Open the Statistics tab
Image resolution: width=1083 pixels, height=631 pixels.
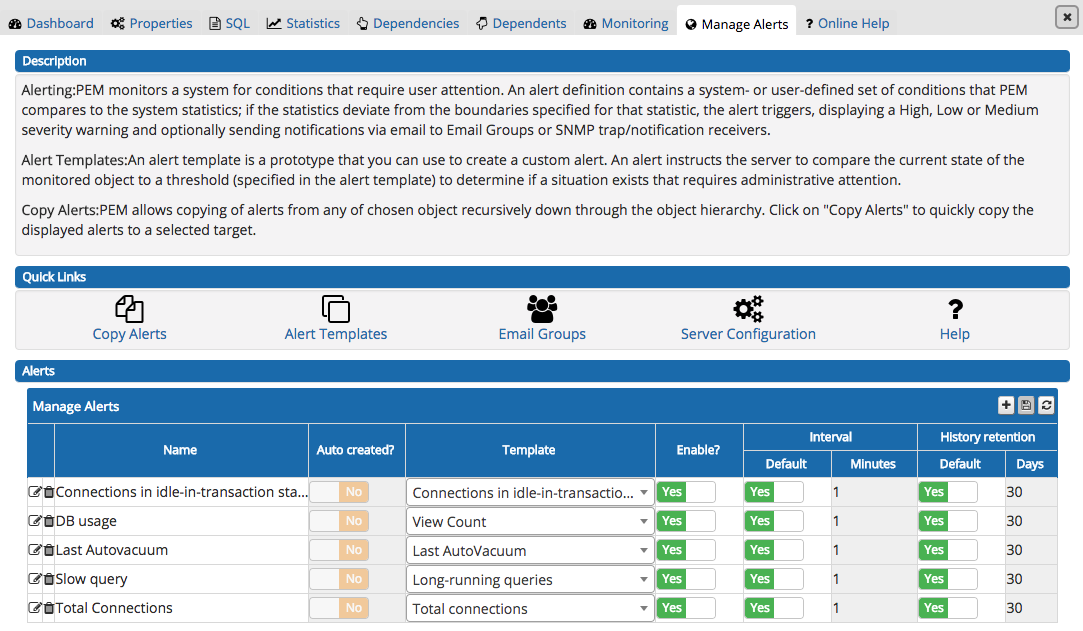pos(303,23)
